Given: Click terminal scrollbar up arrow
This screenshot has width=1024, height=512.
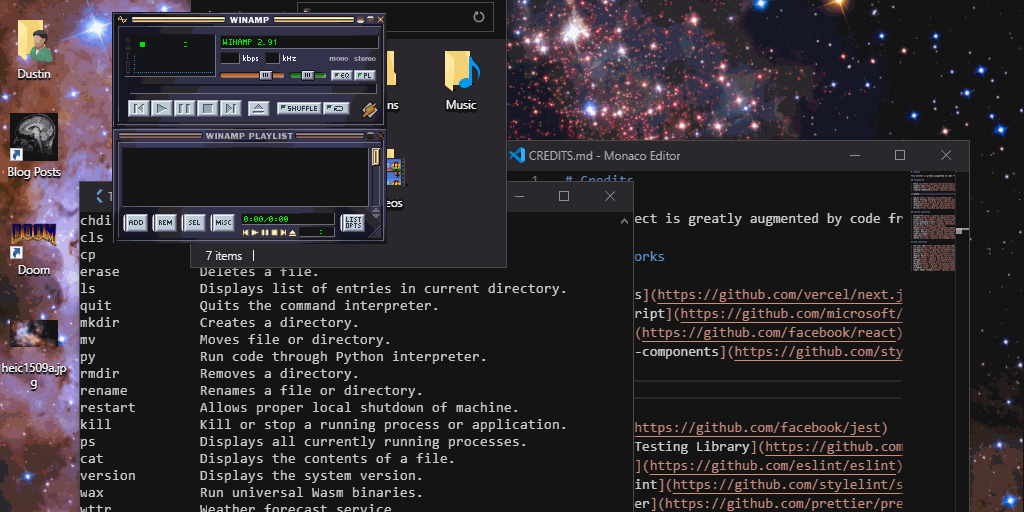Looking at the screenshot, I should 626,221.
